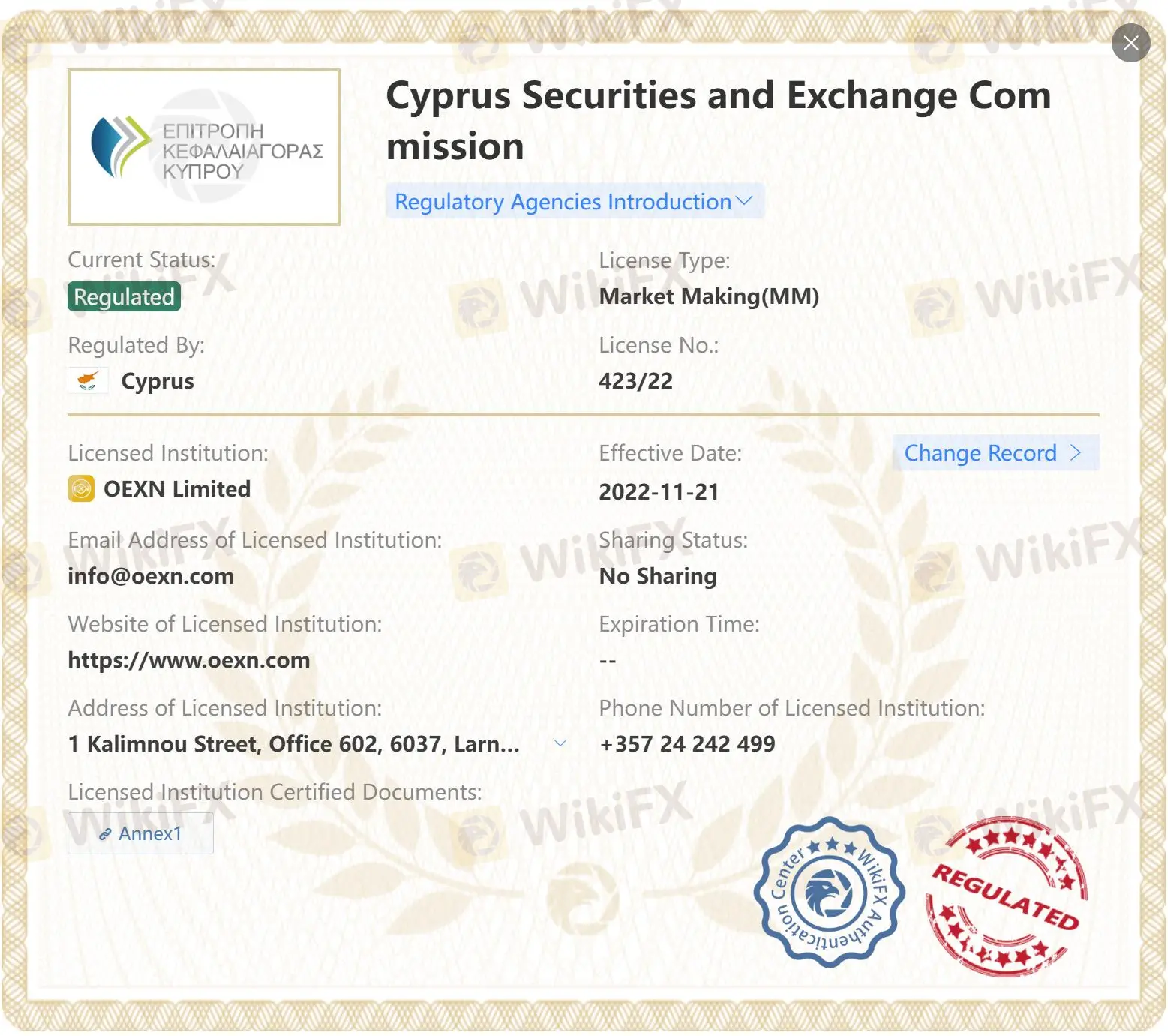Click the WikiFX Authentication Center seal
Image resolution: width=1168 pixels, height=1036 pixels.
point(829,892)
